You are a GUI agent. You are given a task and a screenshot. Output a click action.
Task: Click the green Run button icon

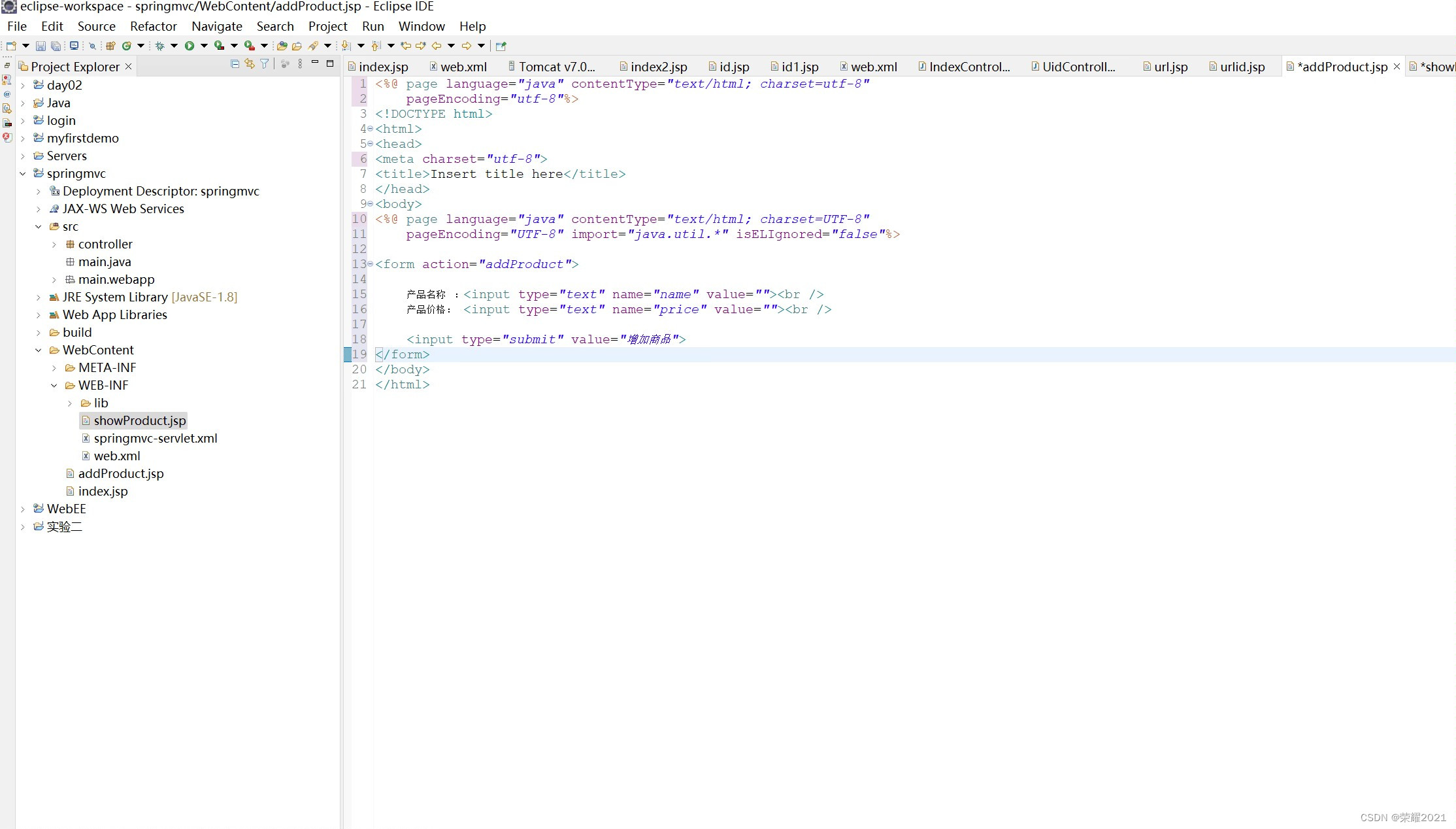(x=190, y=46)
